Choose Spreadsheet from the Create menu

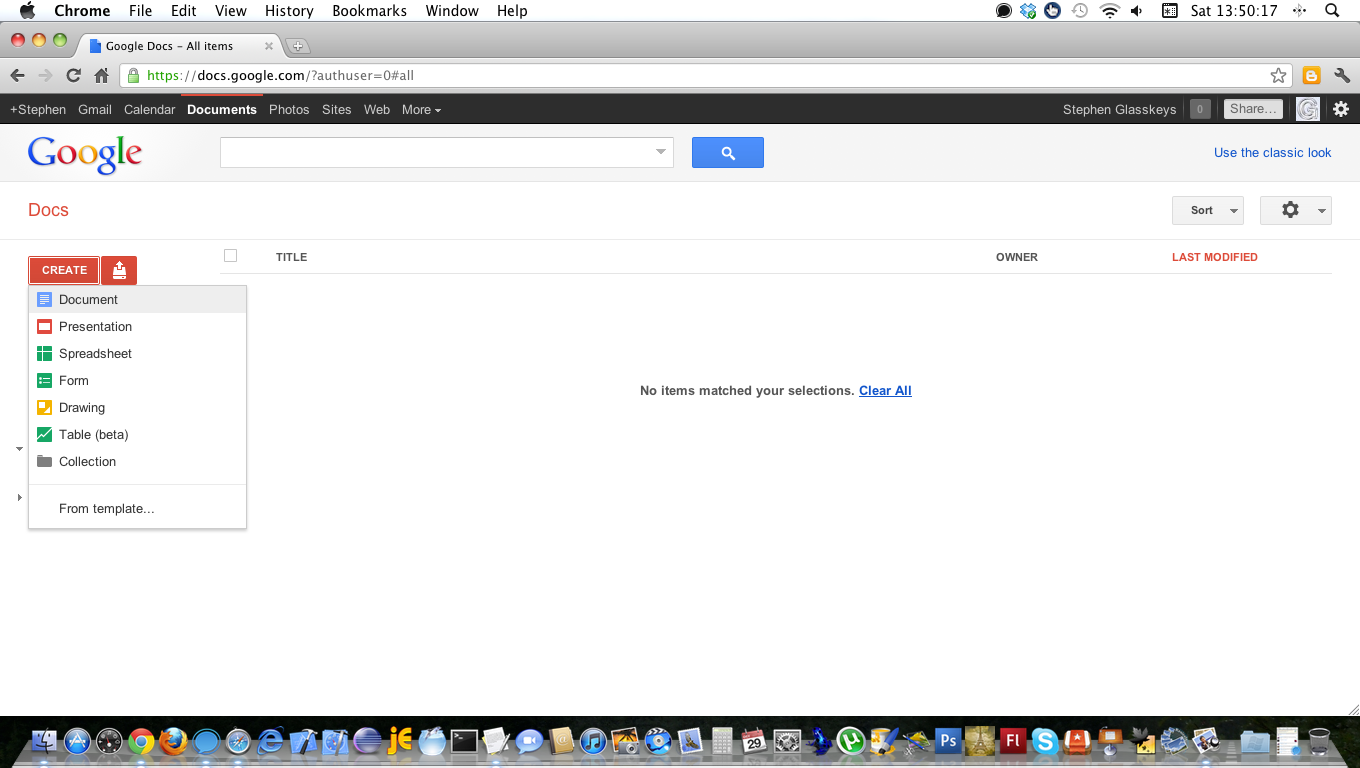(x=95, y=354)
